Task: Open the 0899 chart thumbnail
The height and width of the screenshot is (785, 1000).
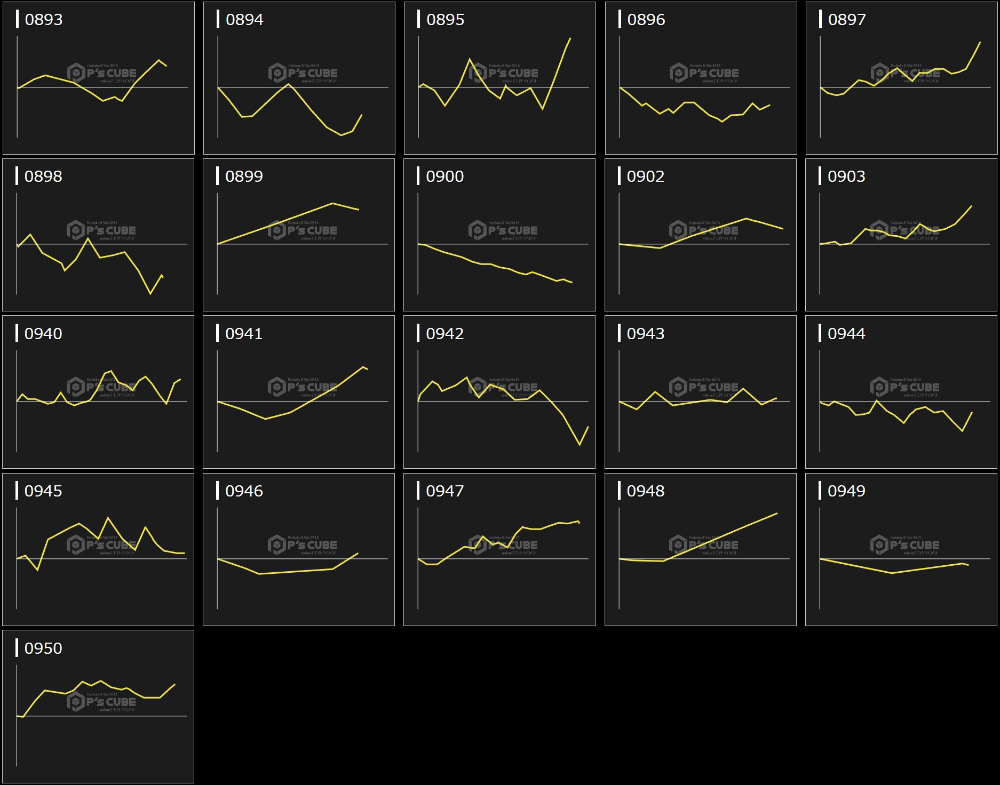Action: click(299, 235)
